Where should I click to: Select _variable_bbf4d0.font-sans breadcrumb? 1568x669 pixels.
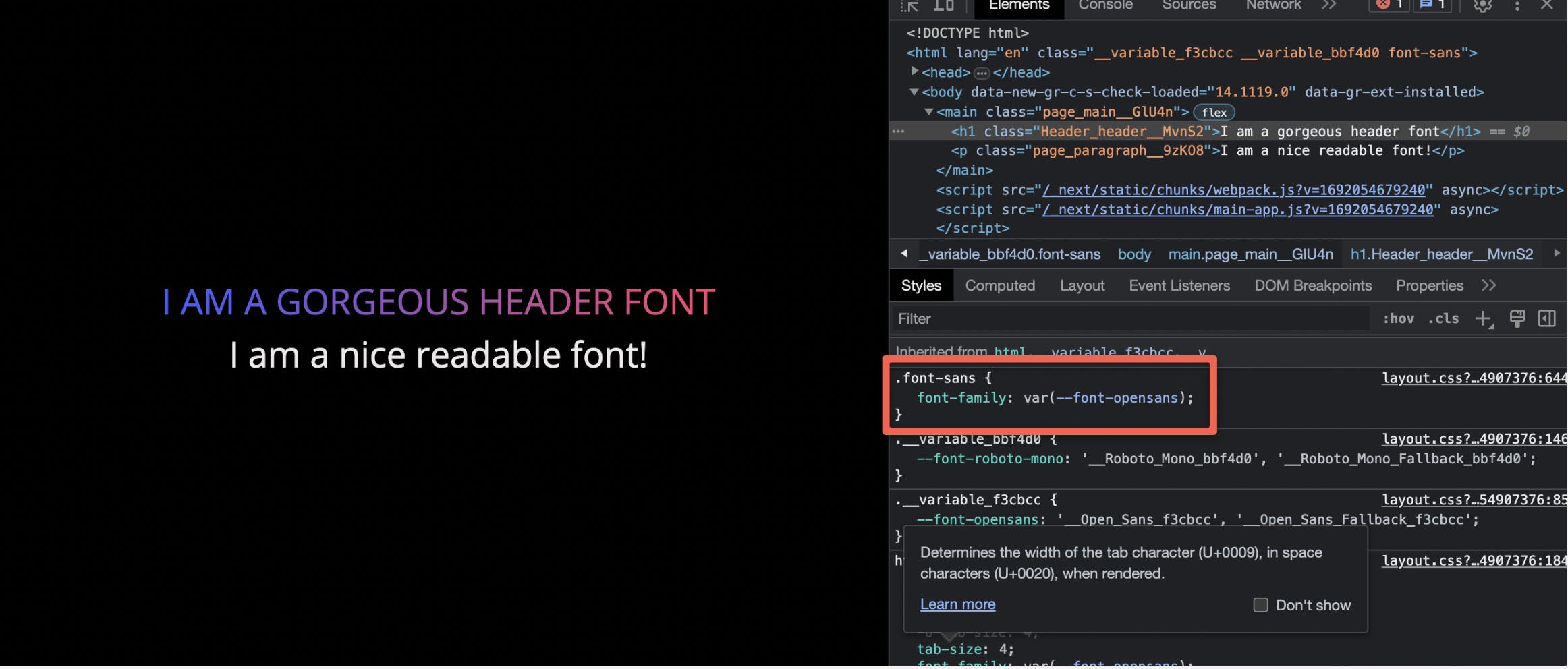(x=1009, y=254)
